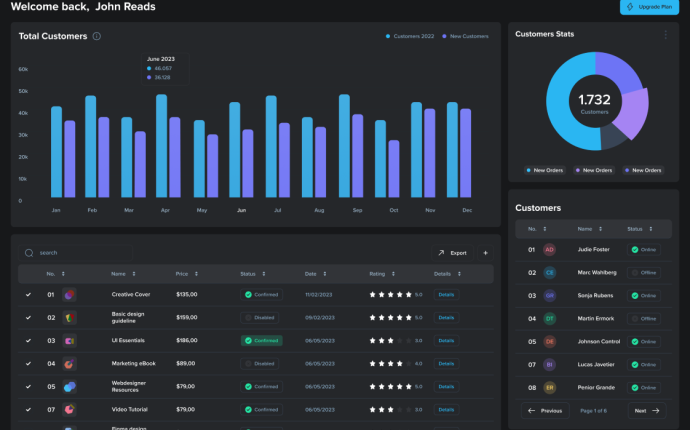Click the Page 1 of 6 indicator

click(x=593, y=411)
